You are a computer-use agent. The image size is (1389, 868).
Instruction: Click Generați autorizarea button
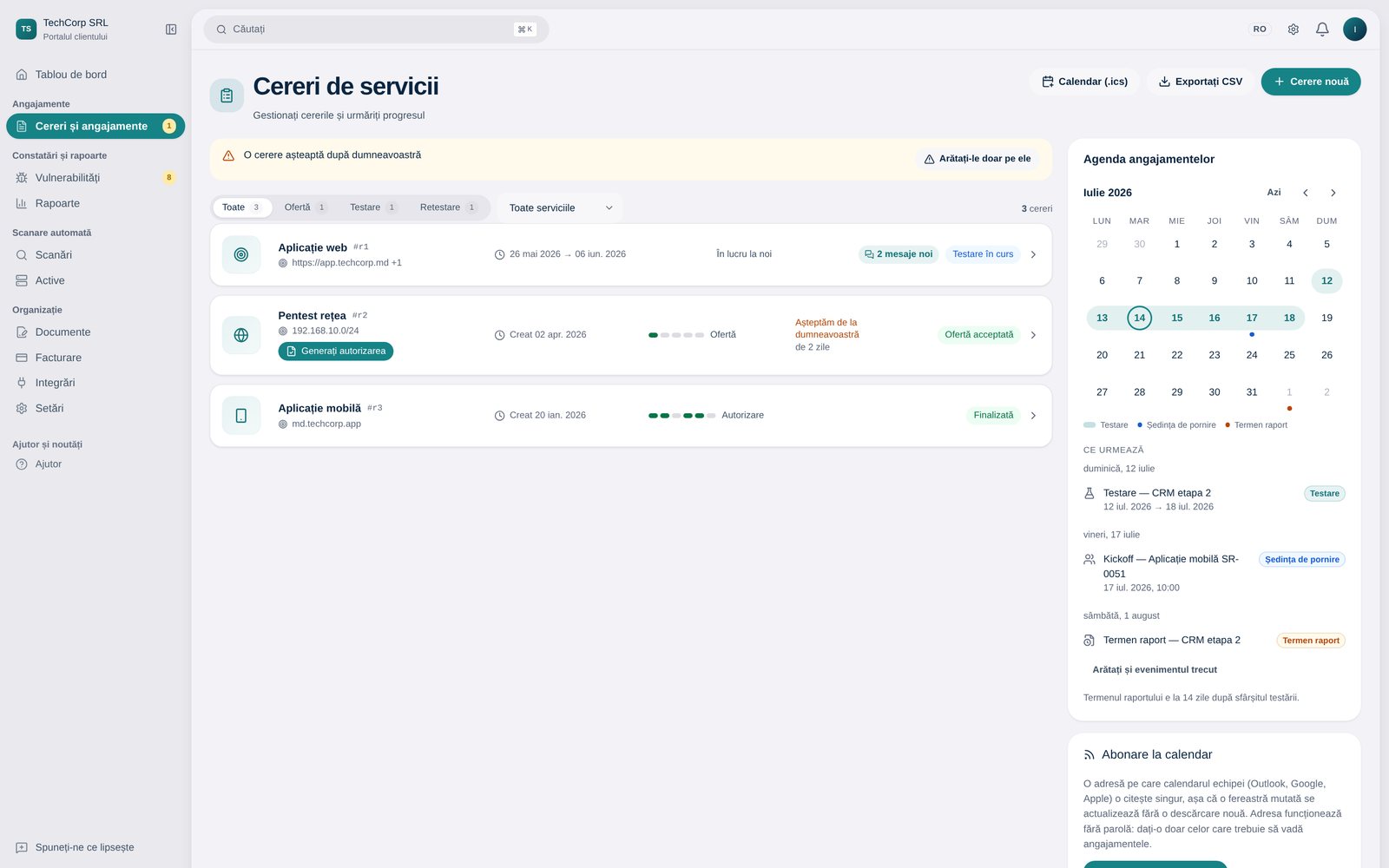tap(336, 352)
